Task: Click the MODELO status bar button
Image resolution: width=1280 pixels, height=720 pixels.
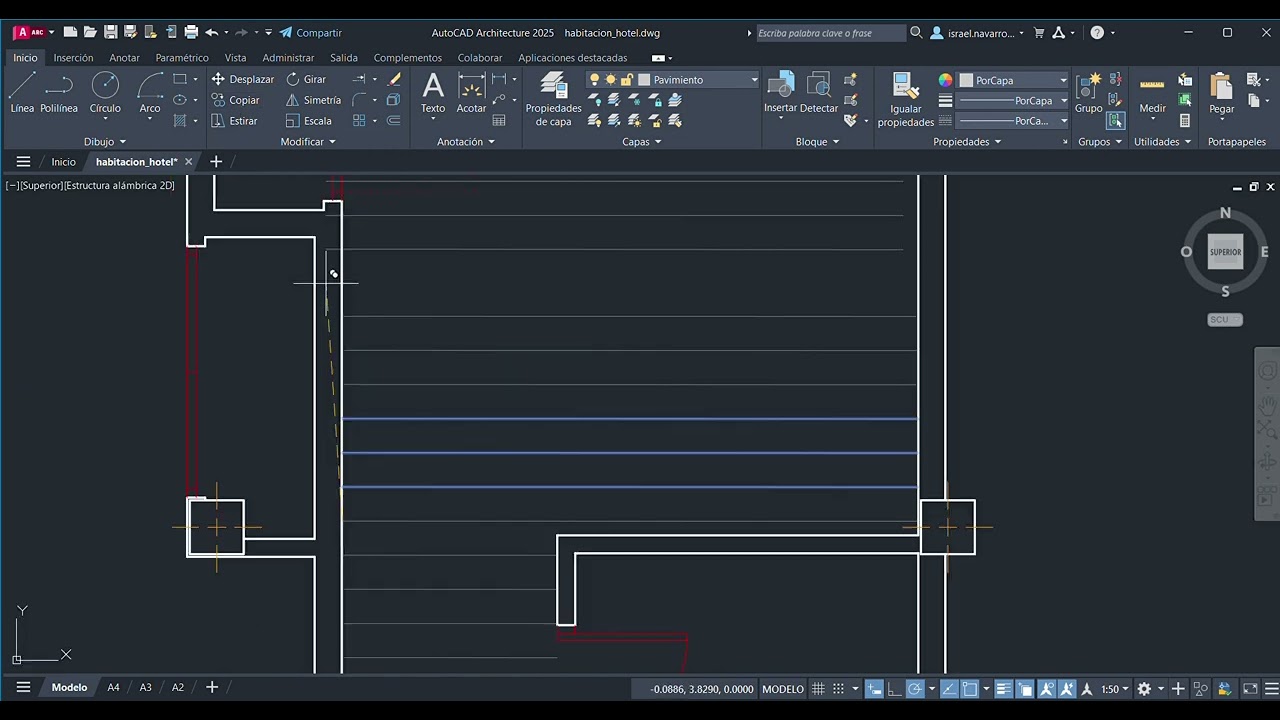Action: (783, 689)
